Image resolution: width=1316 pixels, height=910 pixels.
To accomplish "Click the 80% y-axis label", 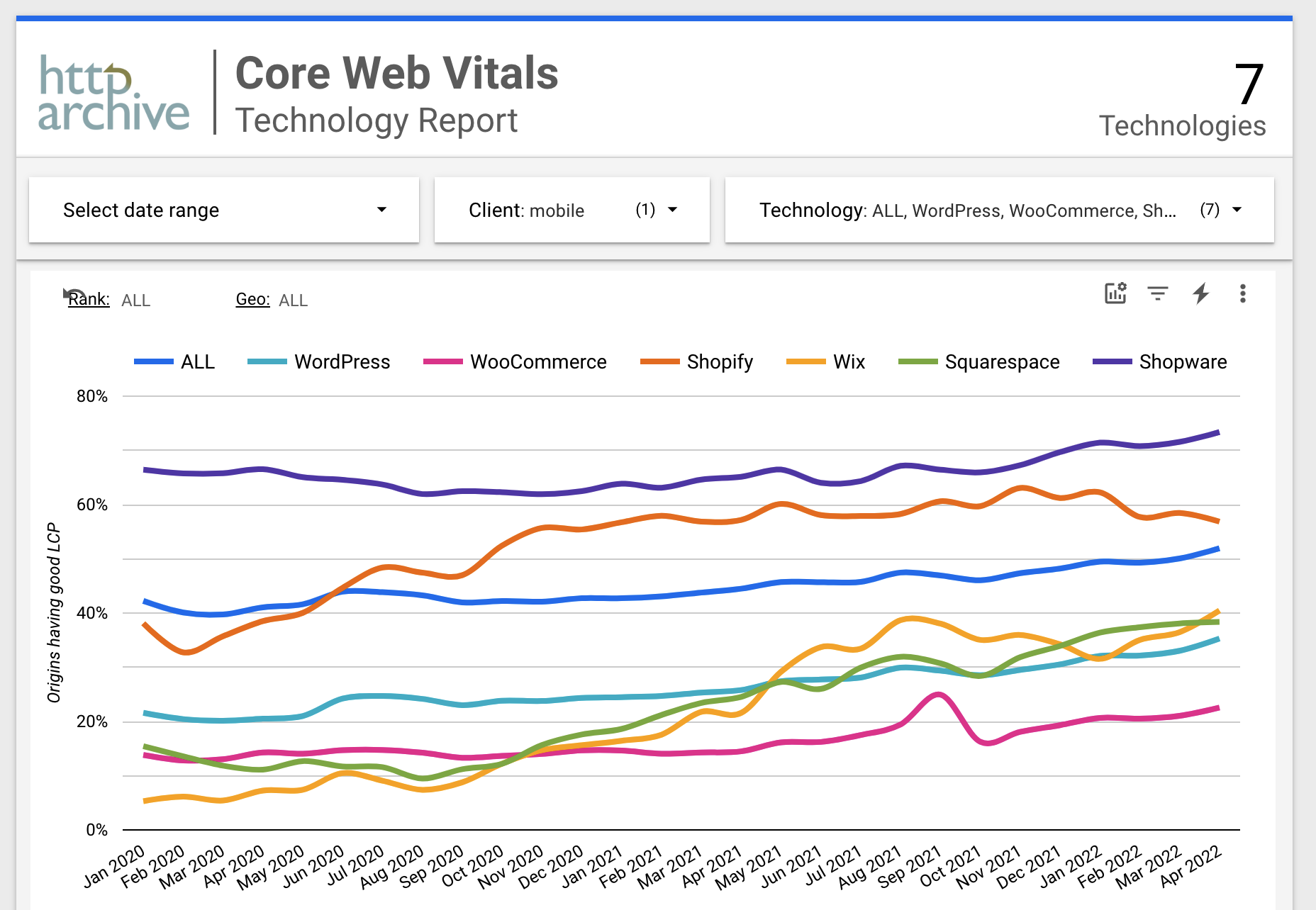I will [x=92, y=396].
